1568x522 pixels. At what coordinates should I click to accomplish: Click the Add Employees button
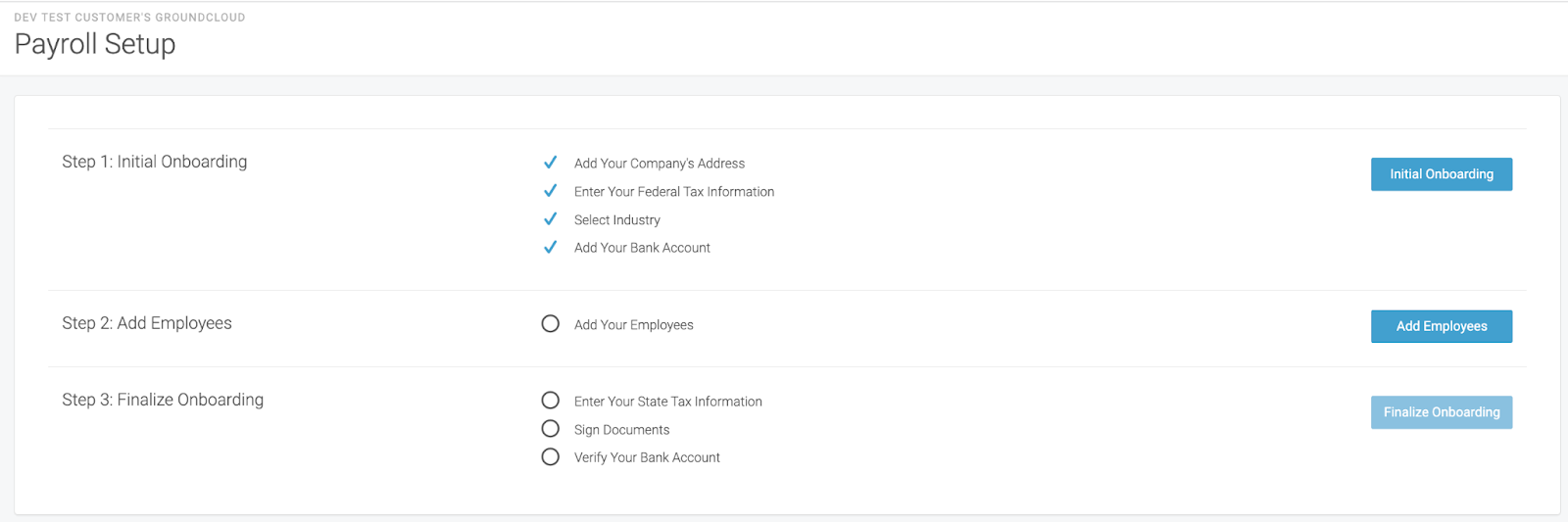(x=1442, y=326)
